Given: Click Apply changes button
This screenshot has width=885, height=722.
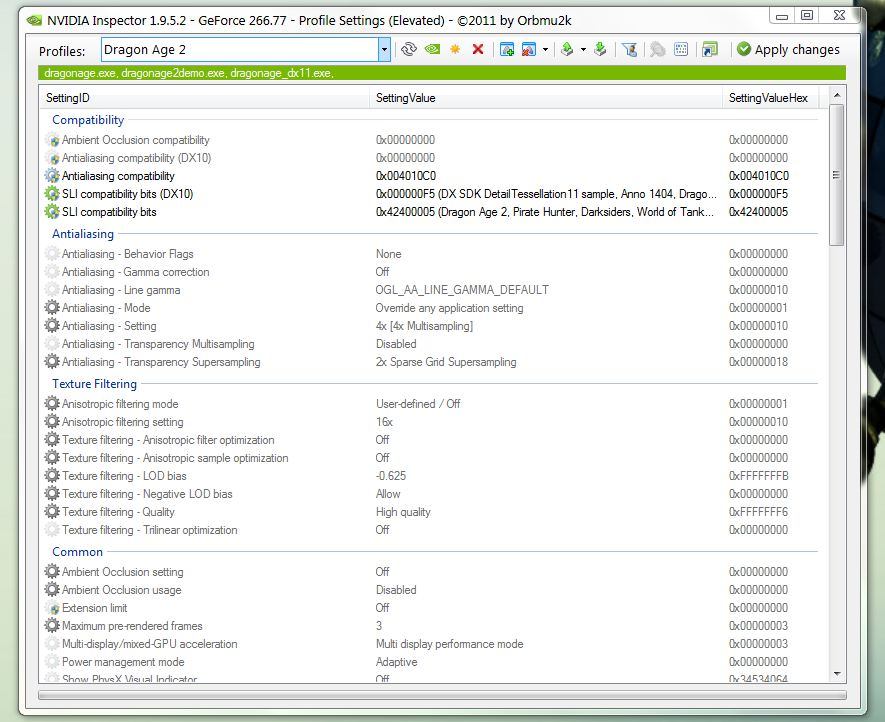Looking at the screenshot, I should [x=788, y=50].
